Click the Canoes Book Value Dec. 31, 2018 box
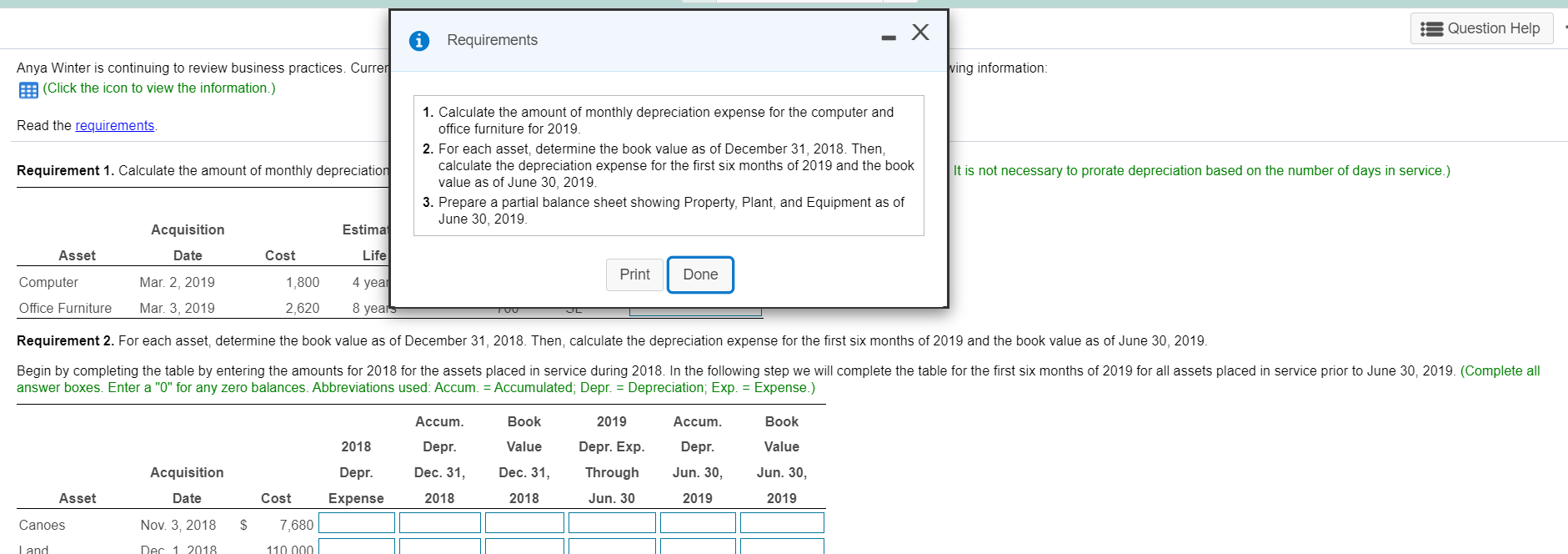 coord(524,522)
